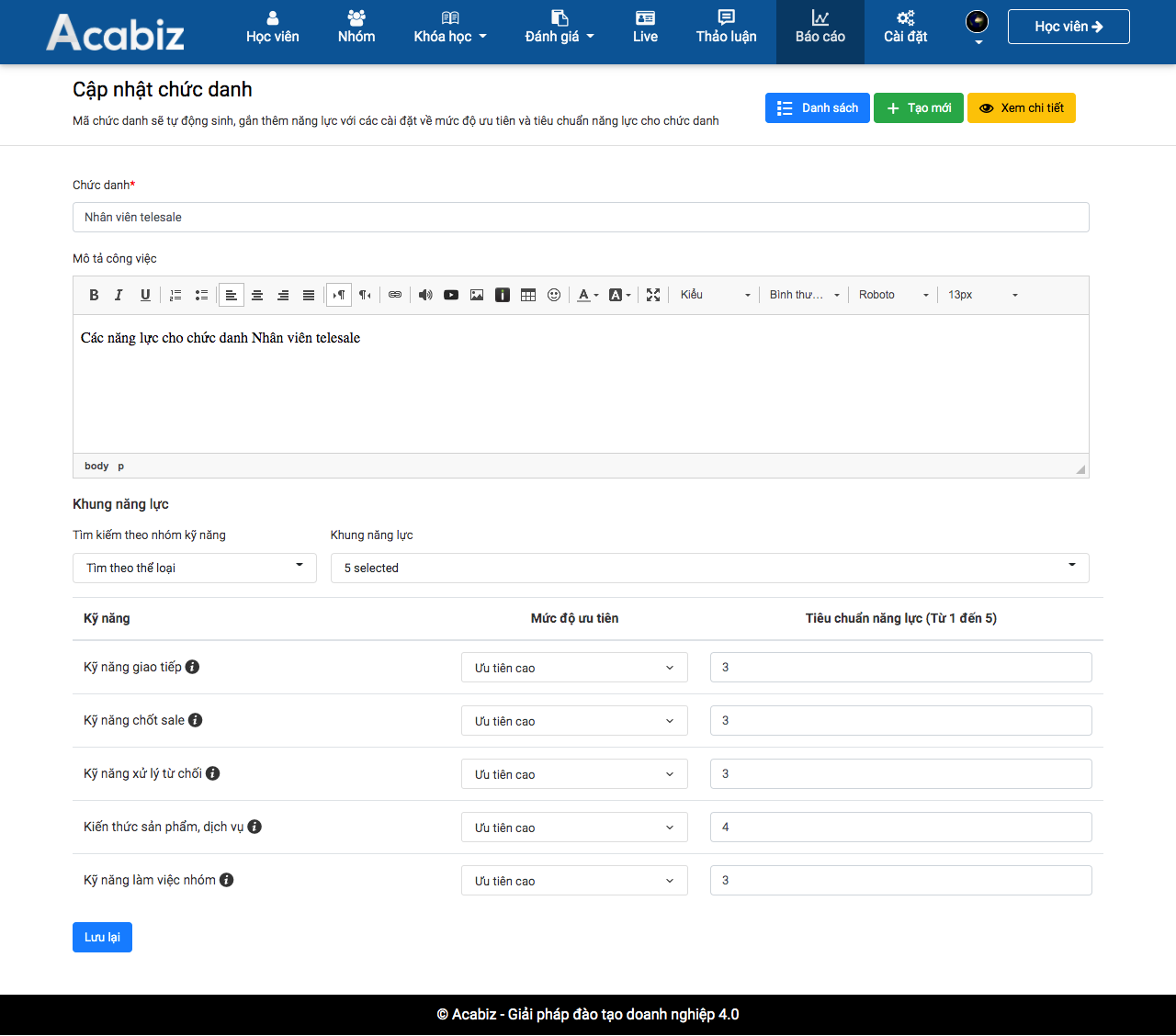Open the Kiểu styles dropdown
Image resolution: width=1176 pixels, height=1036 pixels.
point(716,295)
